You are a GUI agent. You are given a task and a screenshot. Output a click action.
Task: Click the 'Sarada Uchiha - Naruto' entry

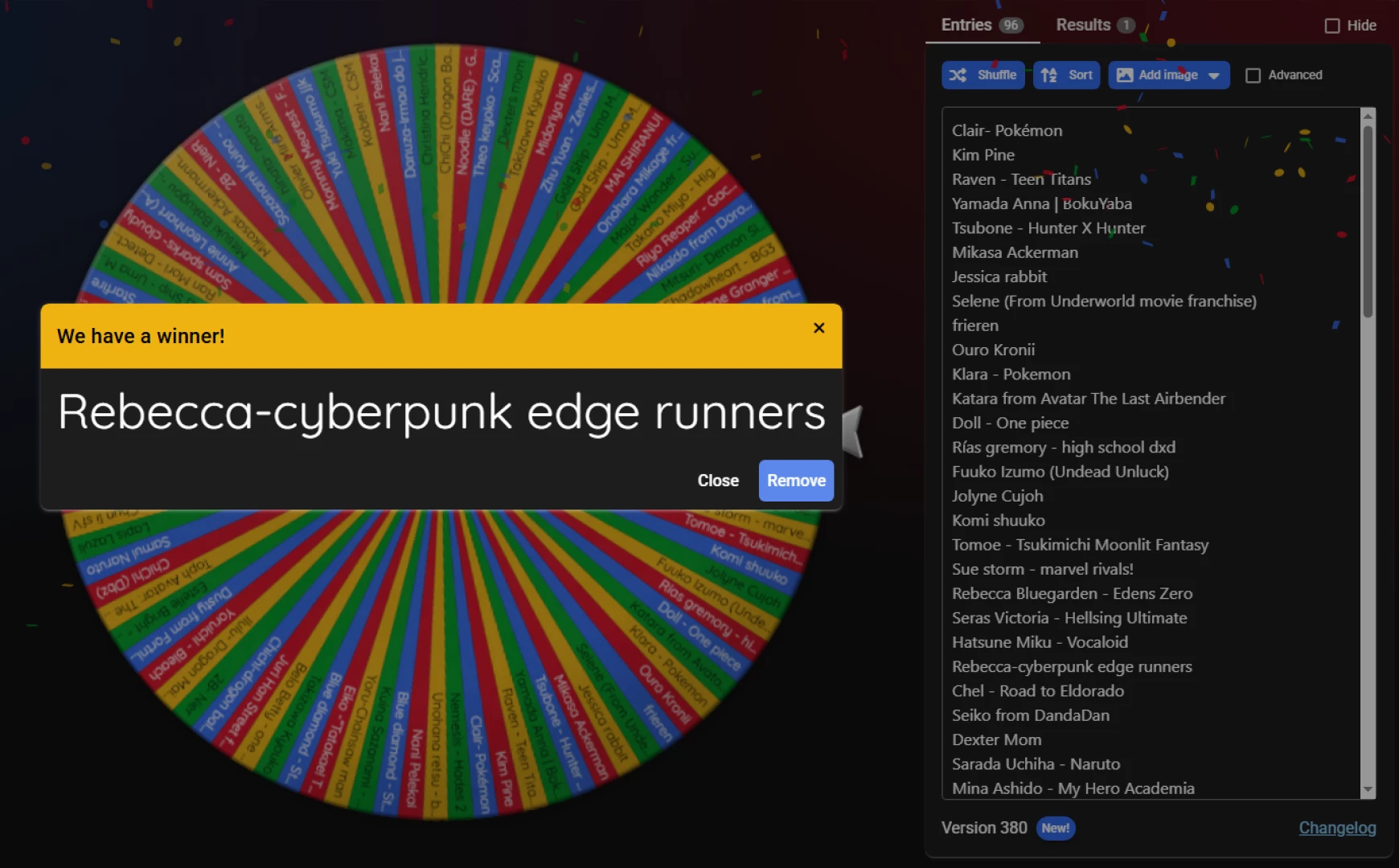click(1036, 764)
